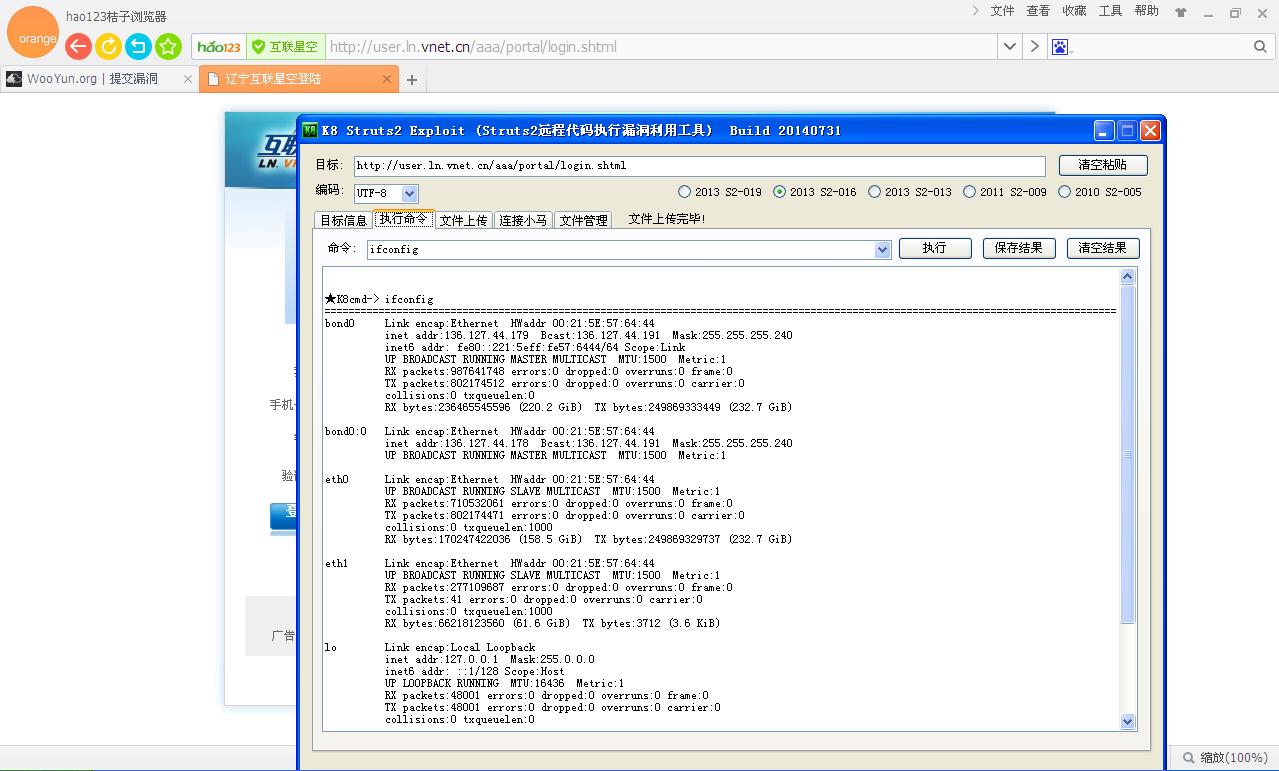Bookmark the page with the green star

tap(168, 46)
